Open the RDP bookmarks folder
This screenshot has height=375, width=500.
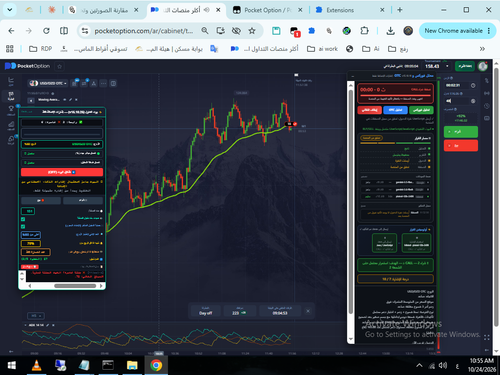tap(40, 49)
